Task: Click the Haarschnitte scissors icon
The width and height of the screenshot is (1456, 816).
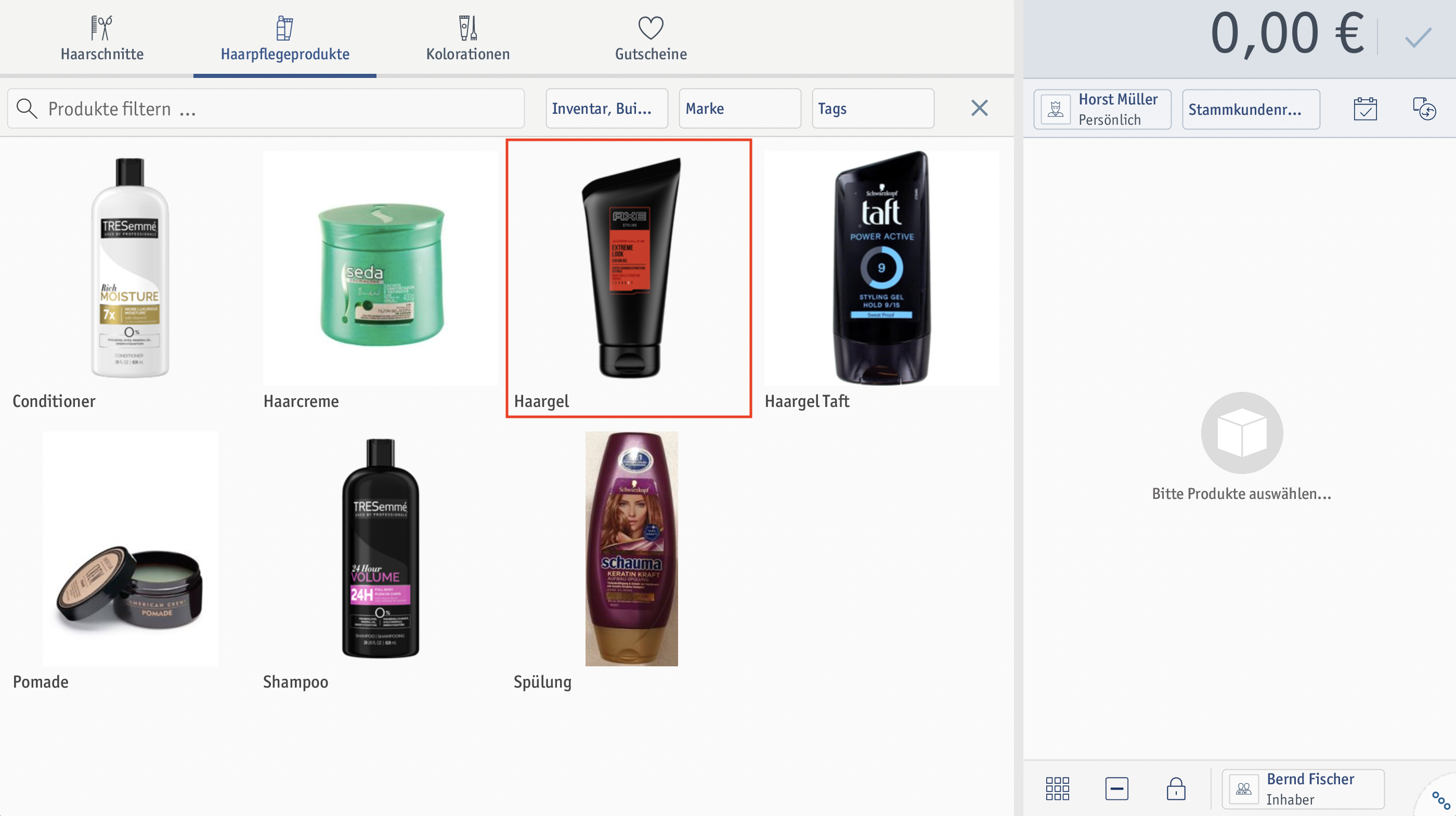Action: tap(102, 28)
